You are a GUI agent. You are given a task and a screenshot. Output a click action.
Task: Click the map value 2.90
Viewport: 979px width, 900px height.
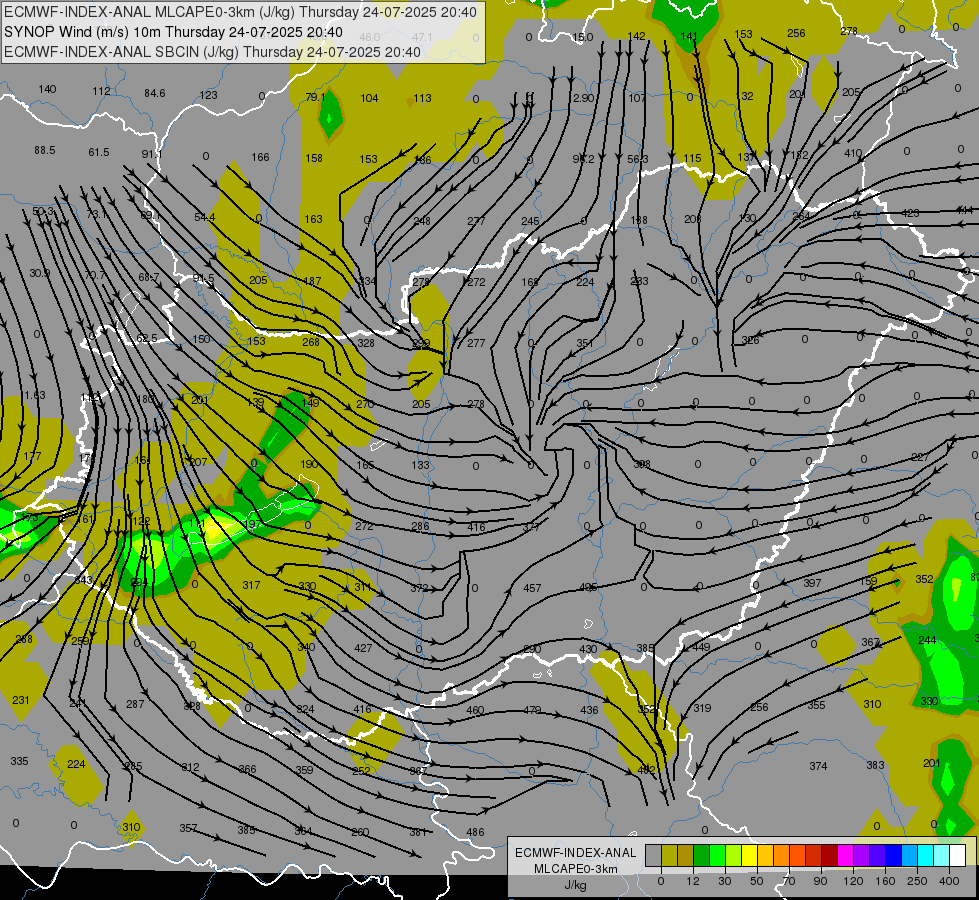pos(583,98)
